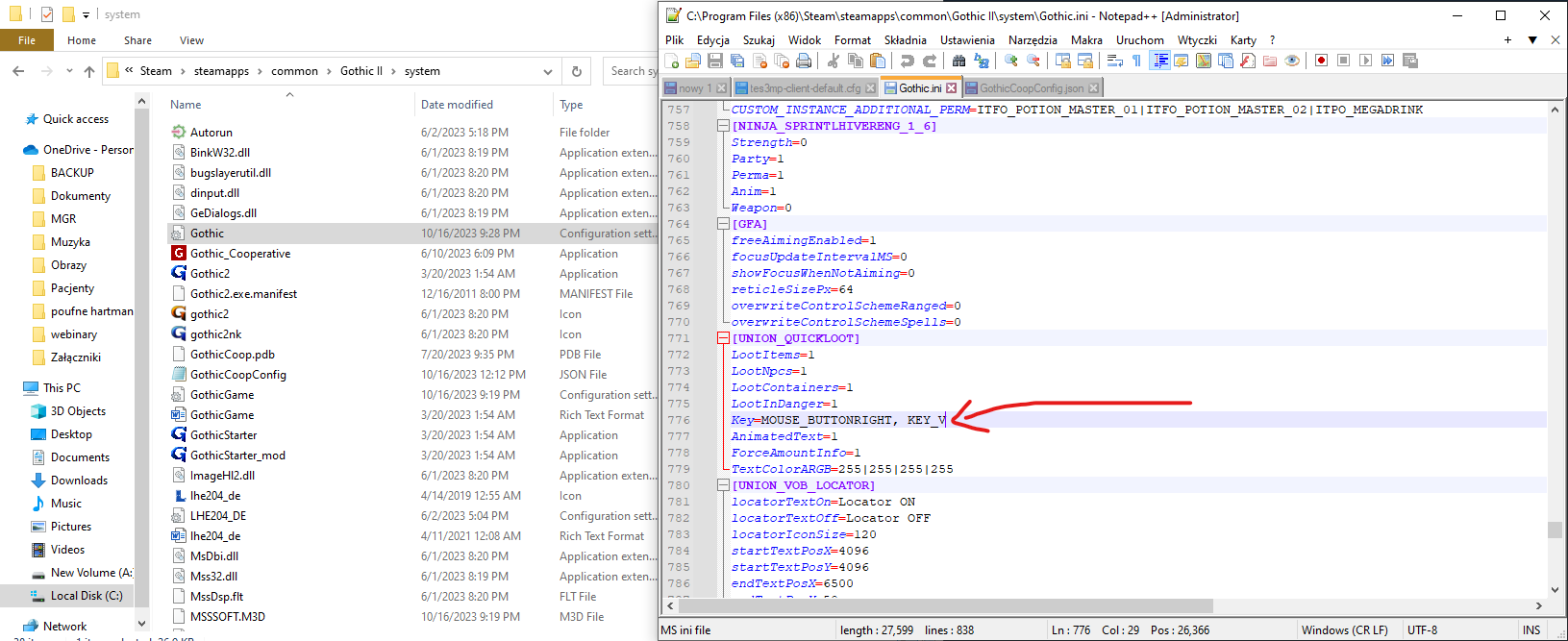This screenshot has height=641, width=1568.
Task: Open the Wtyczki menu
Action: point(1197,40)
